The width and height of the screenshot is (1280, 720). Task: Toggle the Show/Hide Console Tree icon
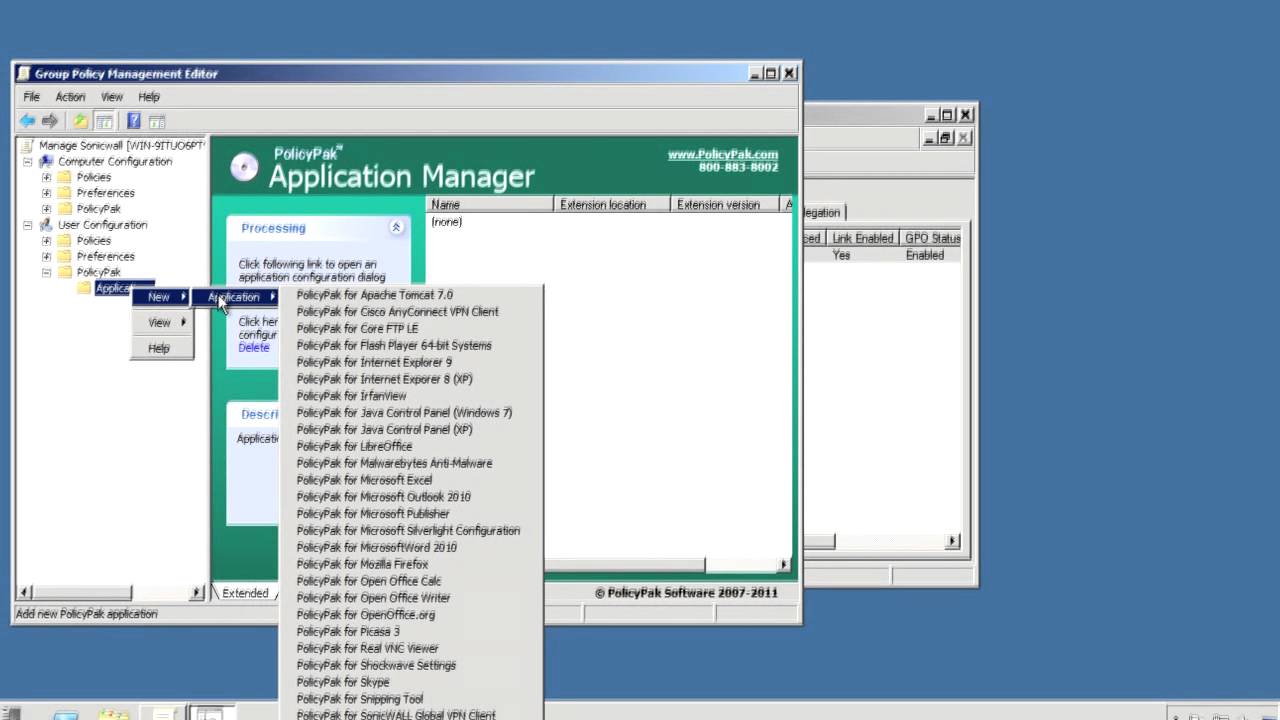tap(103, 121)
